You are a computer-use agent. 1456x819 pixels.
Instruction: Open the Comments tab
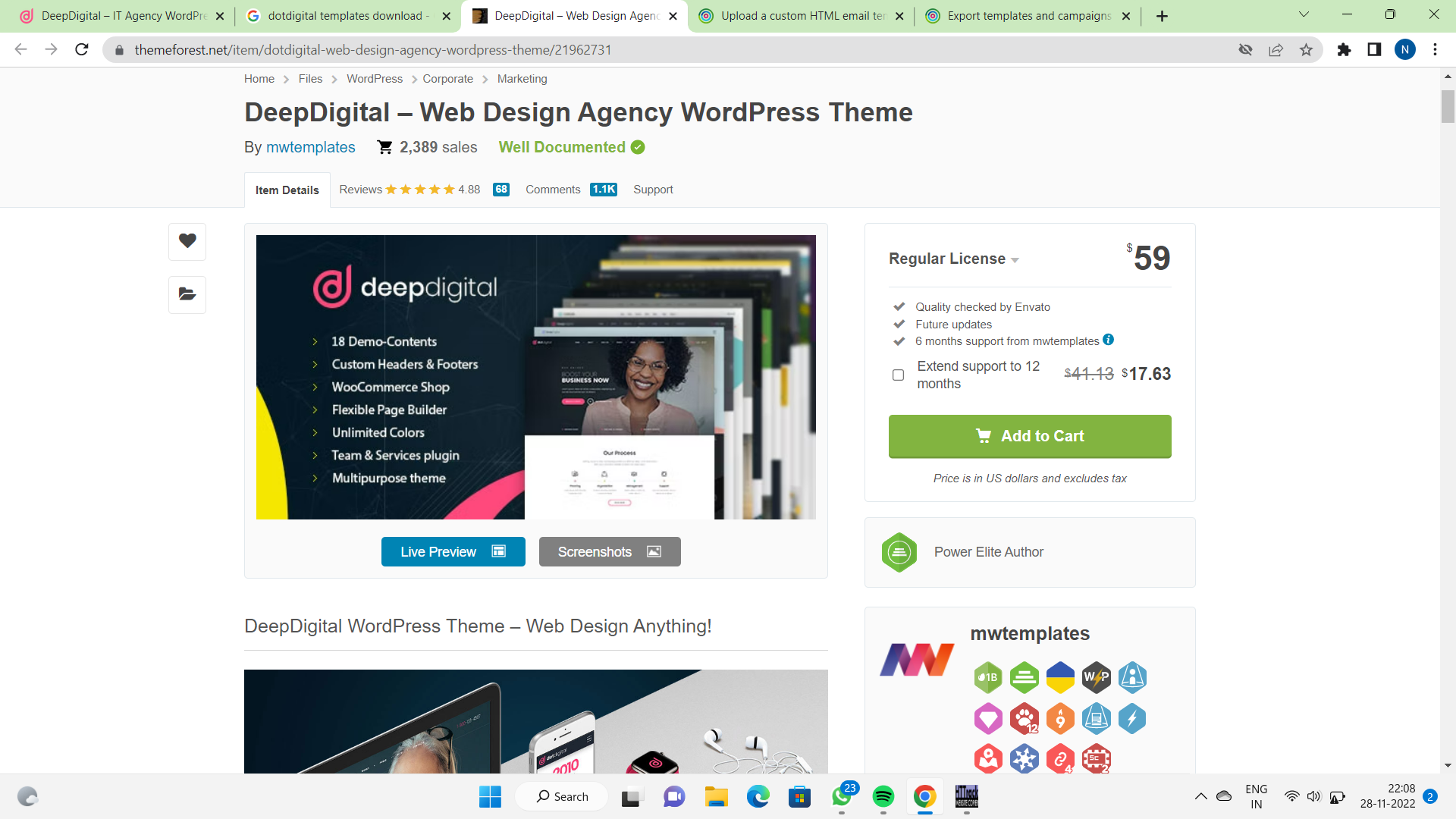point(571,190)
